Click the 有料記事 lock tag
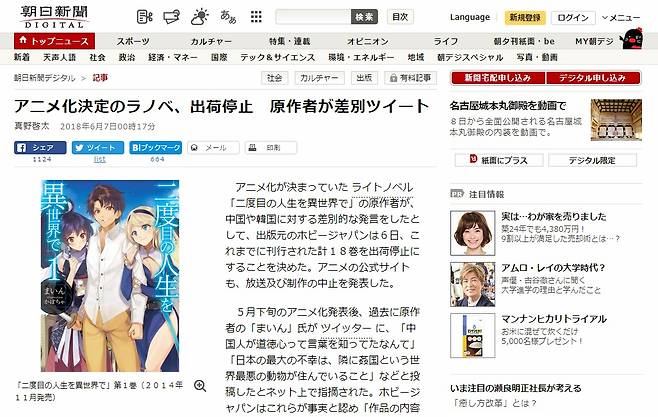This screenshot has width=658, height=417. [x=410, y=78]
